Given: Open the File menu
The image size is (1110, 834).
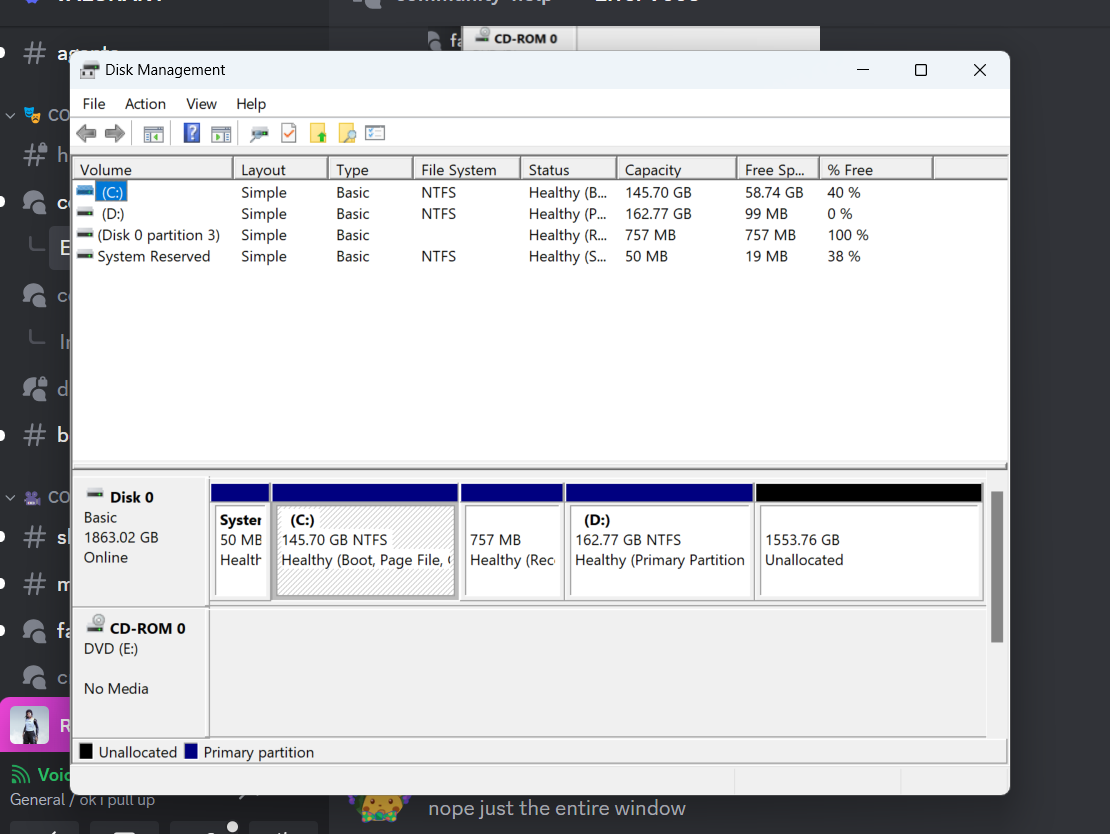Looking at the screenshot, I should tap(94, 104).
